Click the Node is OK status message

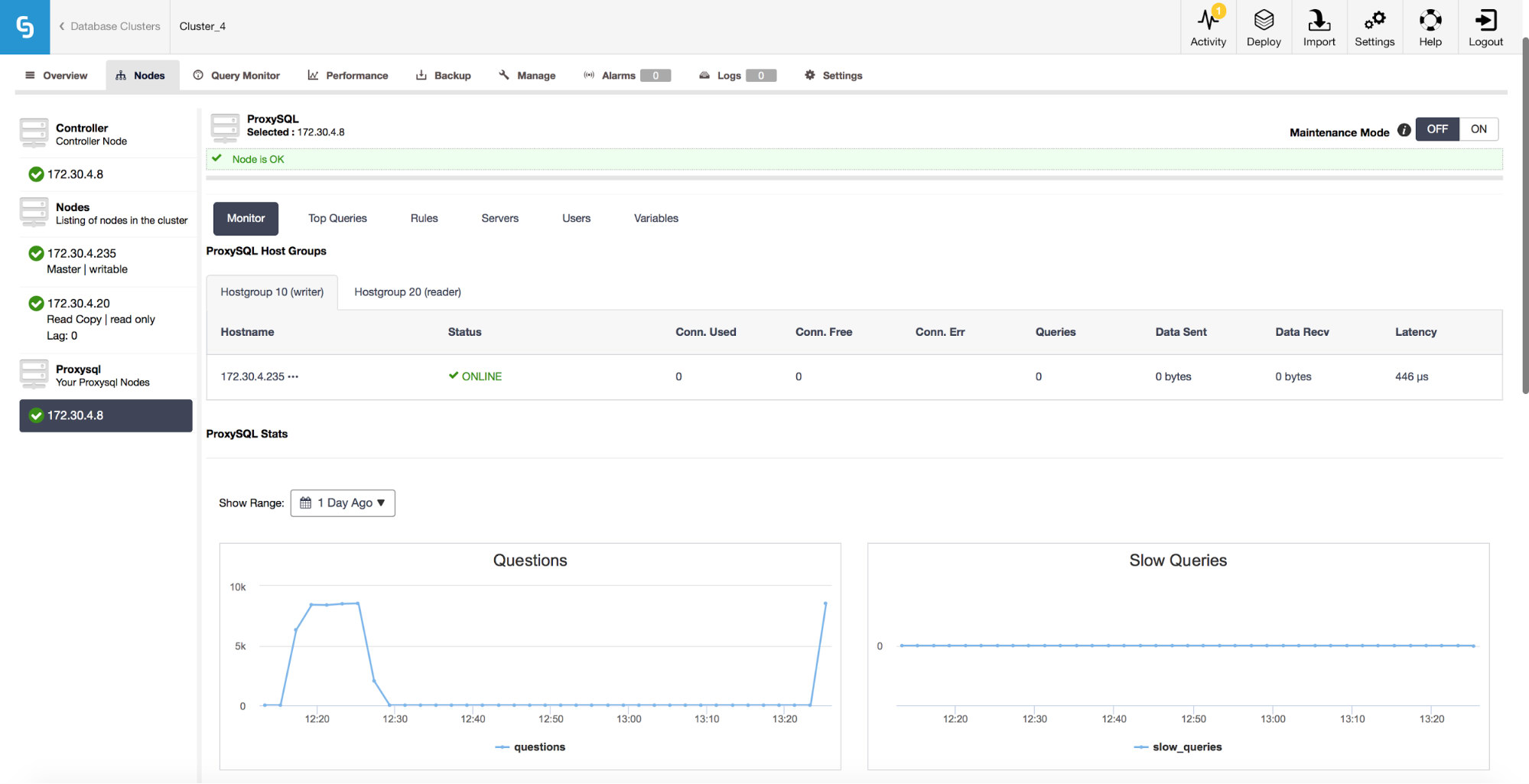click(258, 159)
